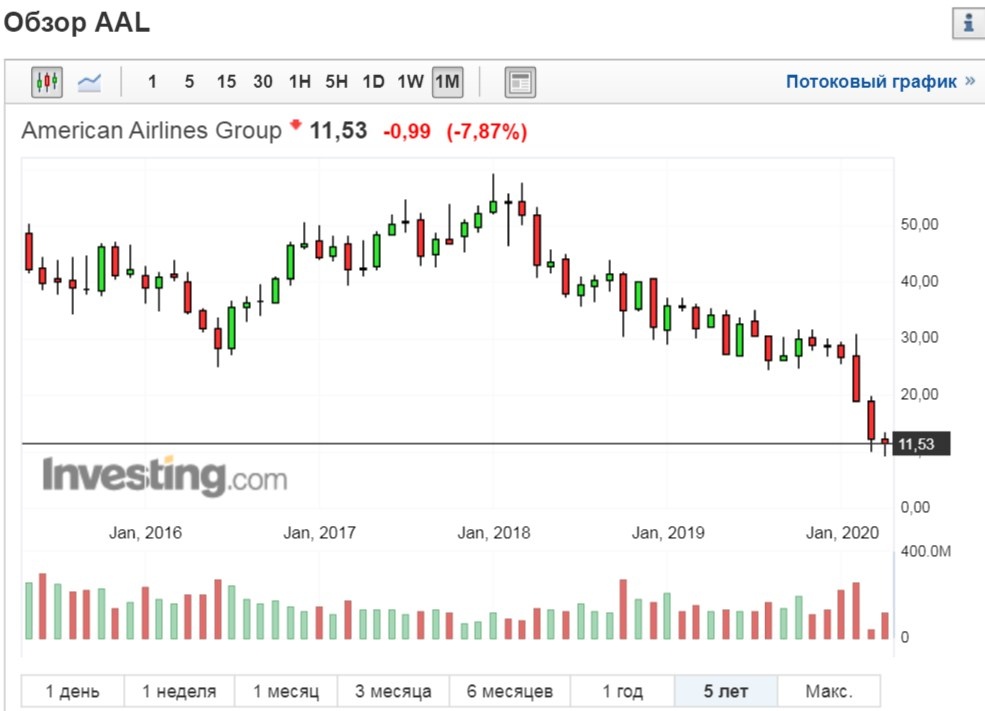Select the 15 minute interval
The width and height of the screenshot is (985, 711).
(x=226, y=82)
